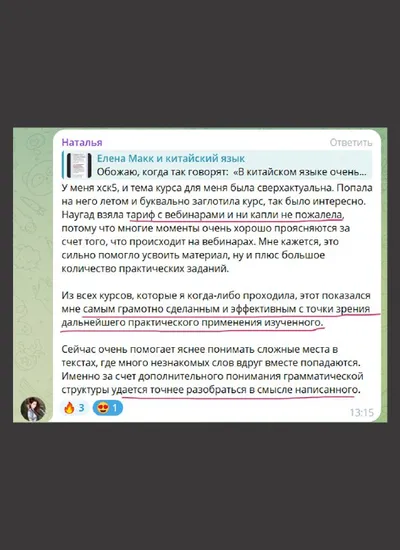Click the fire reaction count 3
Screen dimensions: 400x550
81,408
